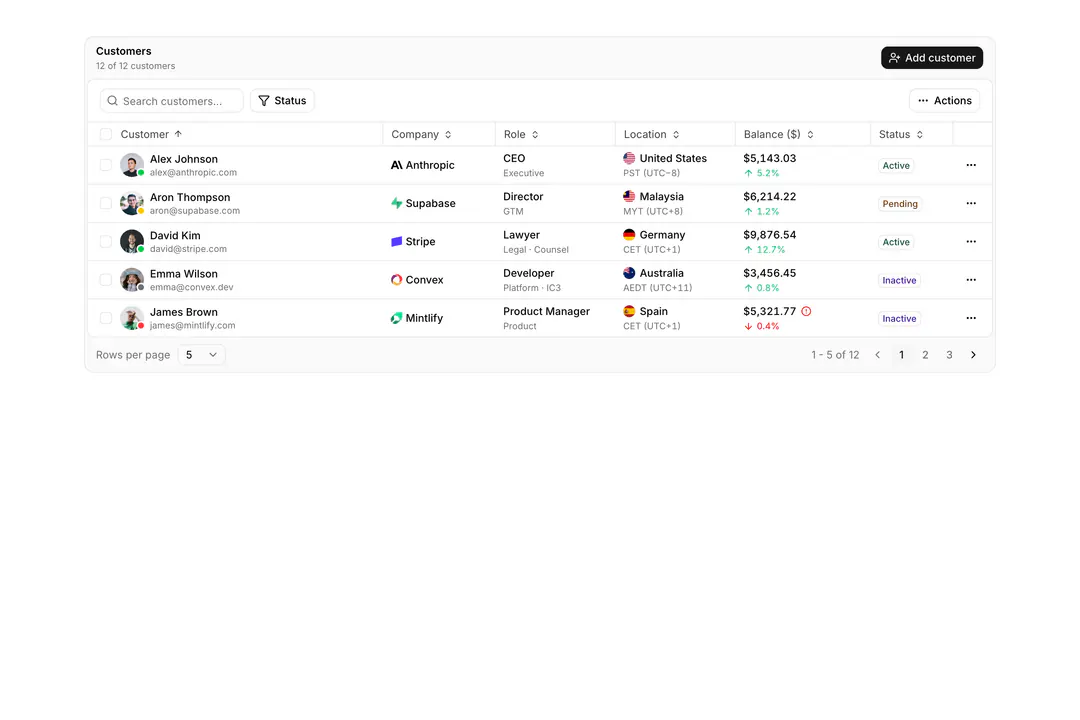Open the row menu for Aron Thompson
The height and width of the screenshot is (720, 1080).
(x=970, y=203)
